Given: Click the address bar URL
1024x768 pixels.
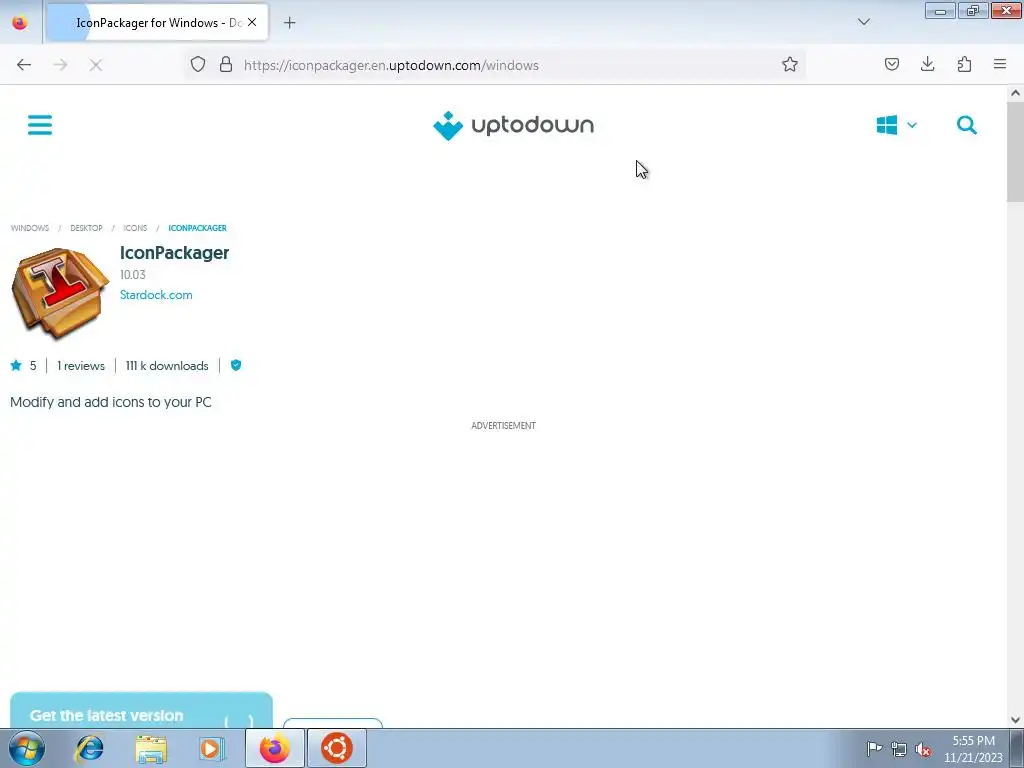Looking at the screenshot, I should (x=391, y=65).
